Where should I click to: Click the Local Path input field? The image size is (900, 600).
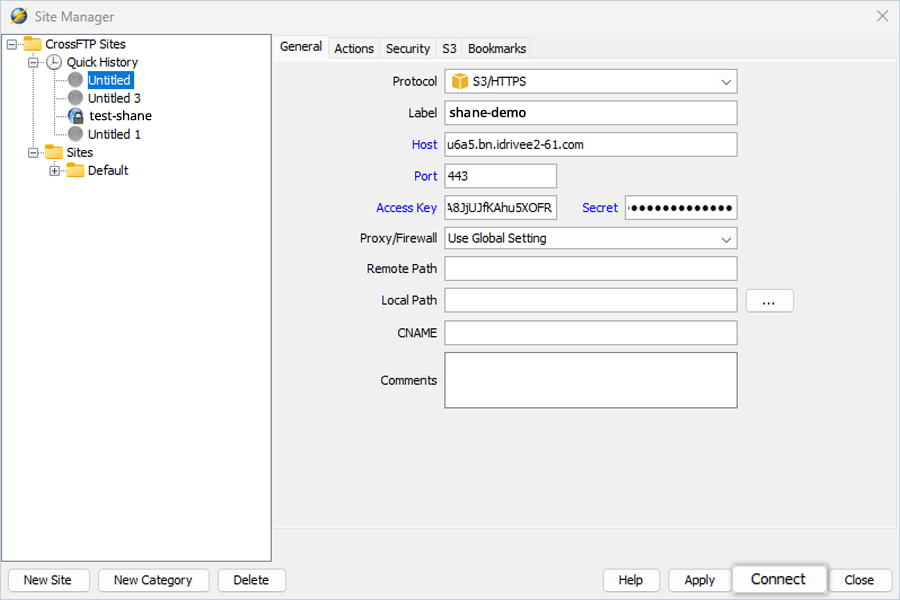591,300
